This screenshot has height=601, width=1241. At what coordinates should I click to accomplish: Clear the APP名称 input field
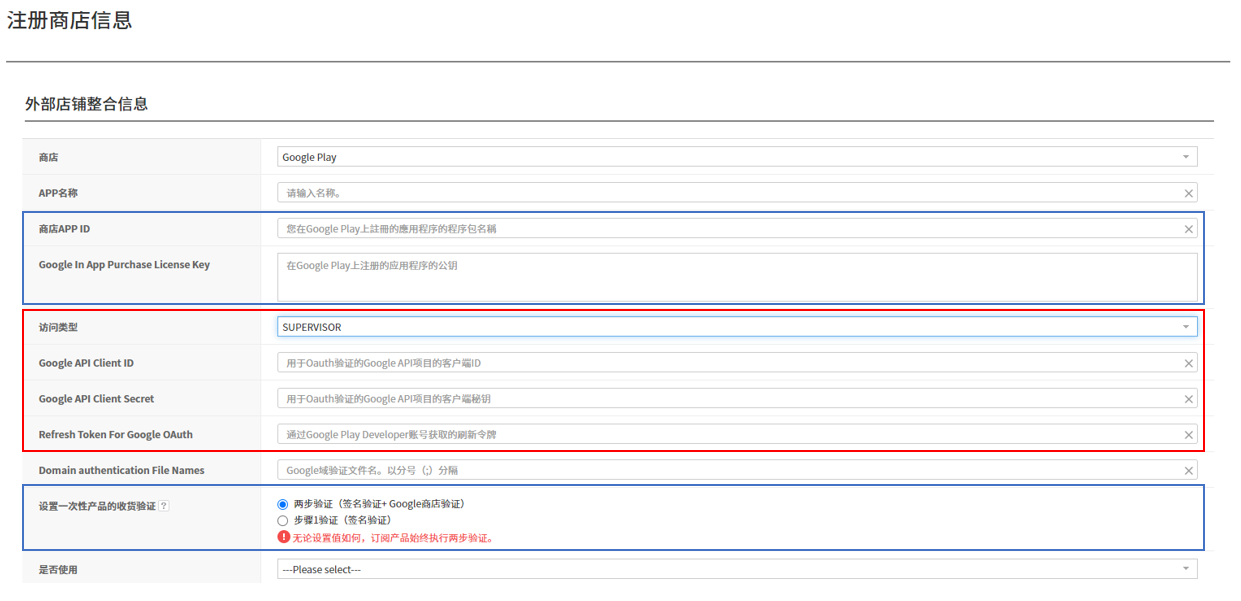click(1189, 192)
